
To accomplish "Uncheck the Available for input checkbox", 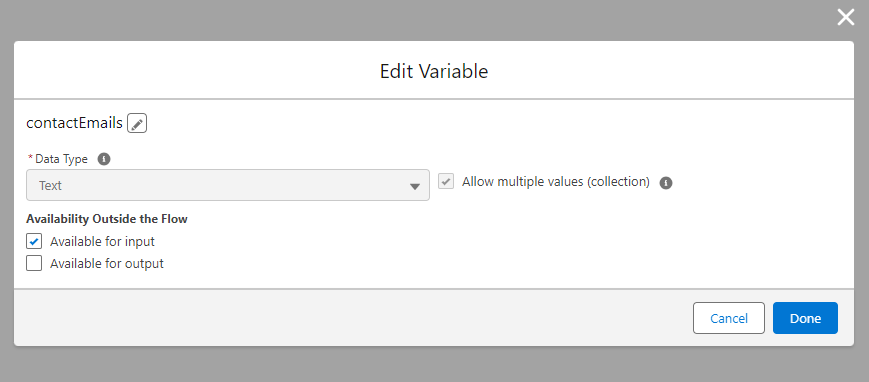I will (34, 241).
